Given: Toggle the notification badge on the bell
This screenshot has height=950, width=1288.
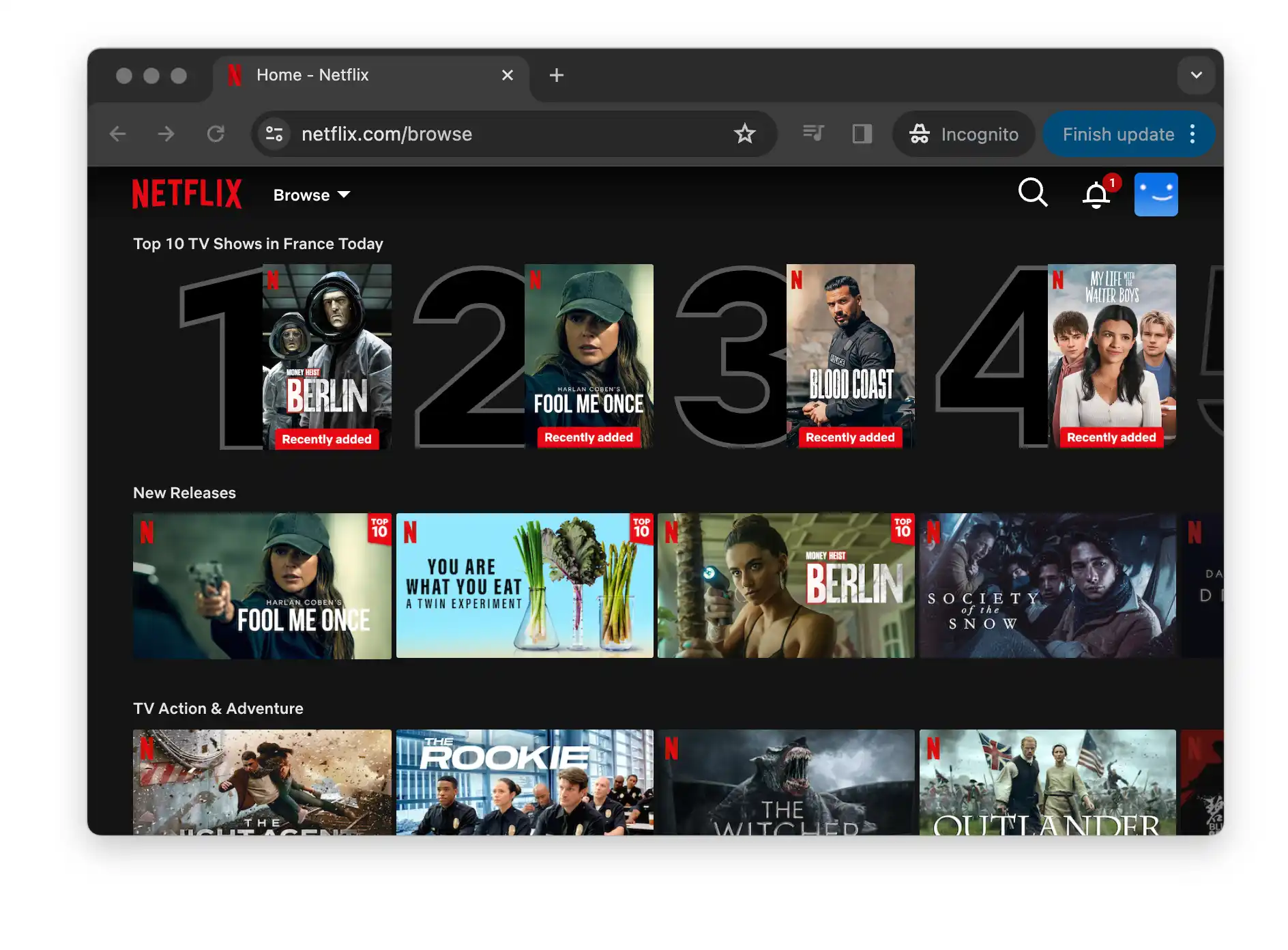Looking at the screenshot, I should 1111,183.
